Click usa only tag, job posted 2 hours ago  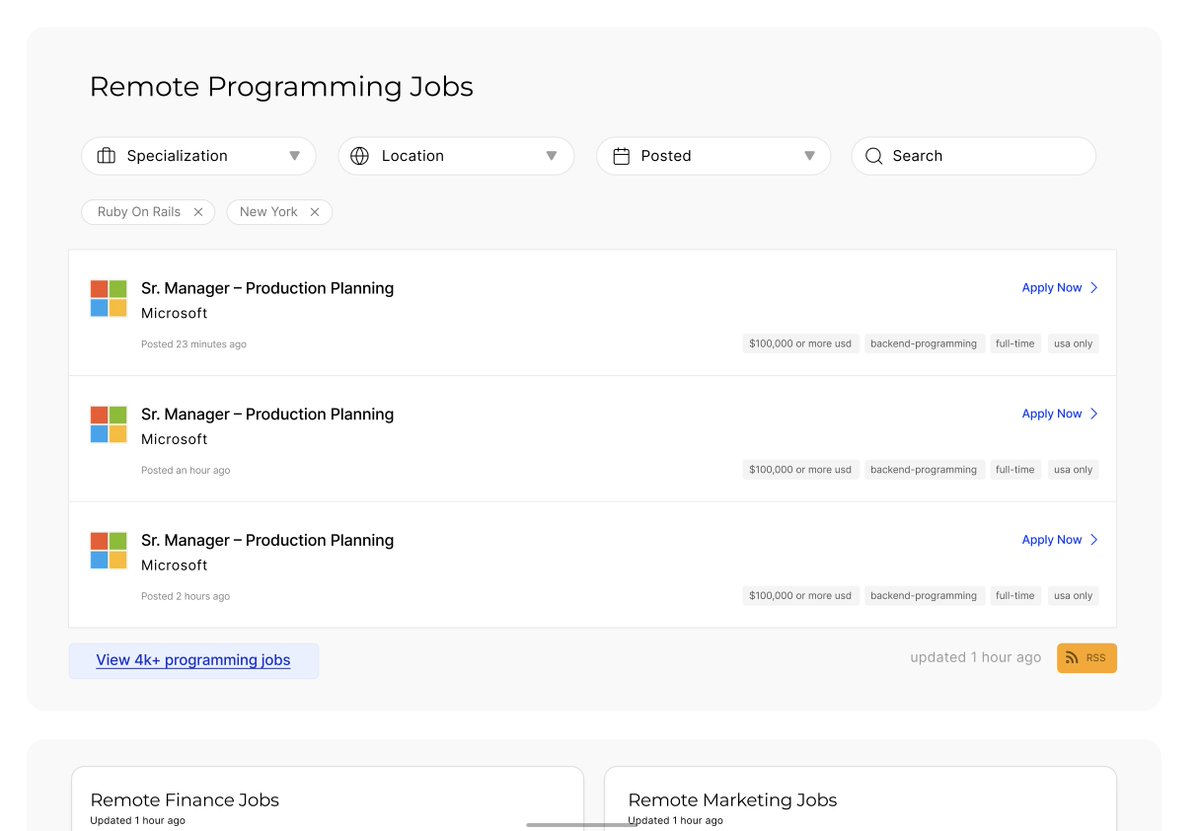click(1073, 596)
